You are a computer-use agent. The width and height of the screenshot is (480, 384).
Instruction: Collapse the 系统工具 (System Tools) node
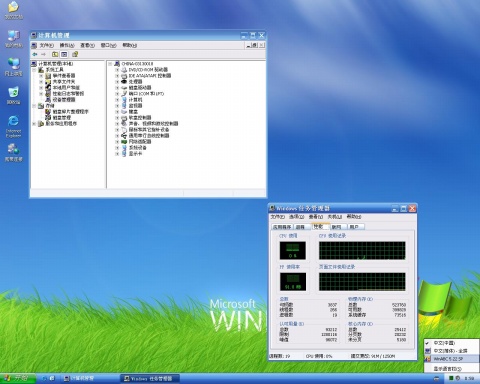34,70
